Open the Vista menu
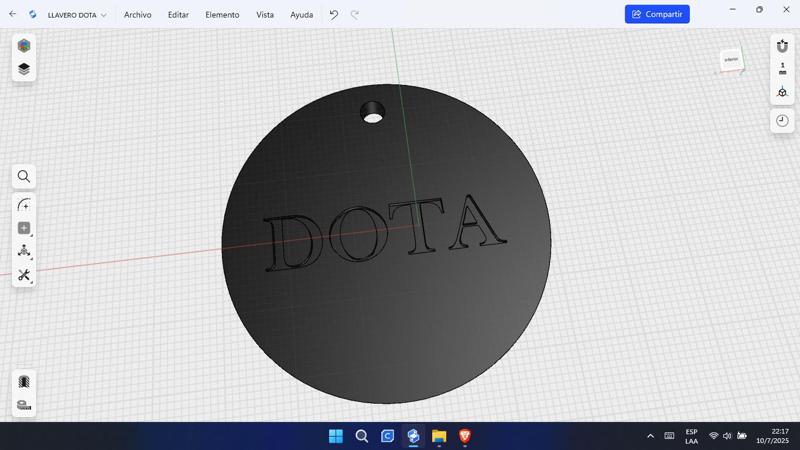 point(265,15)
